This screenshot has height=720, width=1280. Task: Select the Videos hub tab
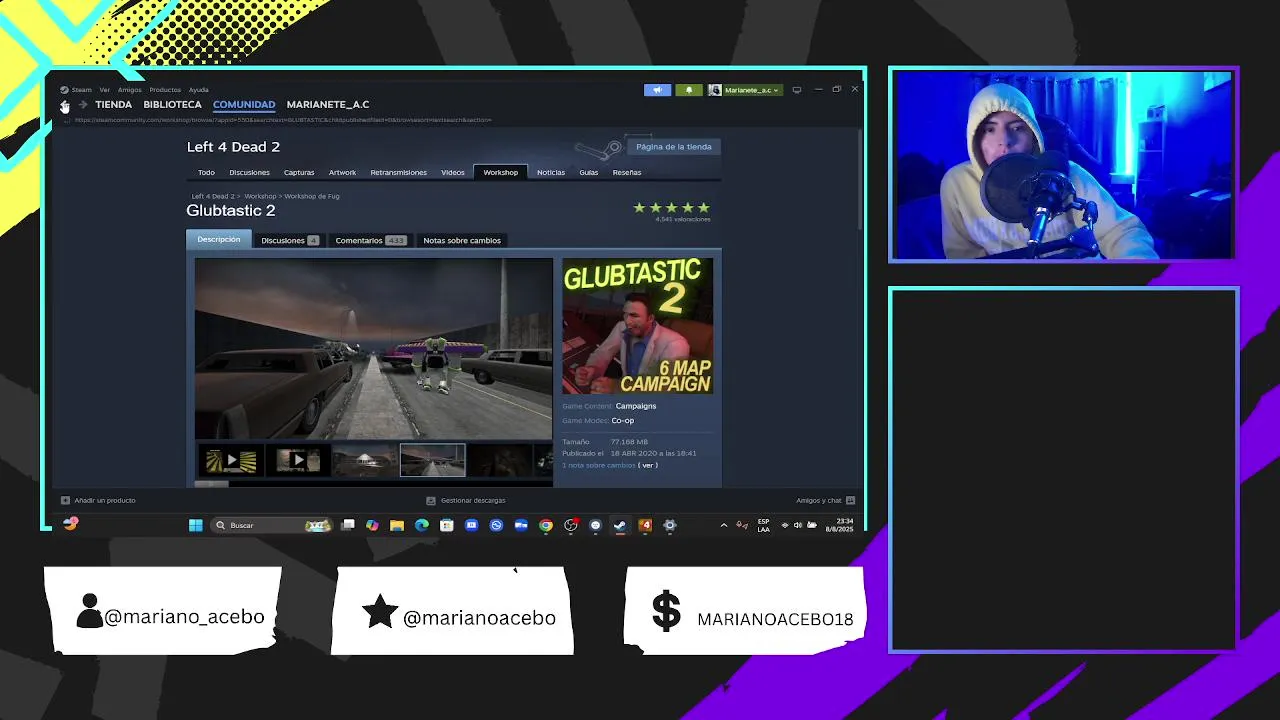tap(453, 172)
